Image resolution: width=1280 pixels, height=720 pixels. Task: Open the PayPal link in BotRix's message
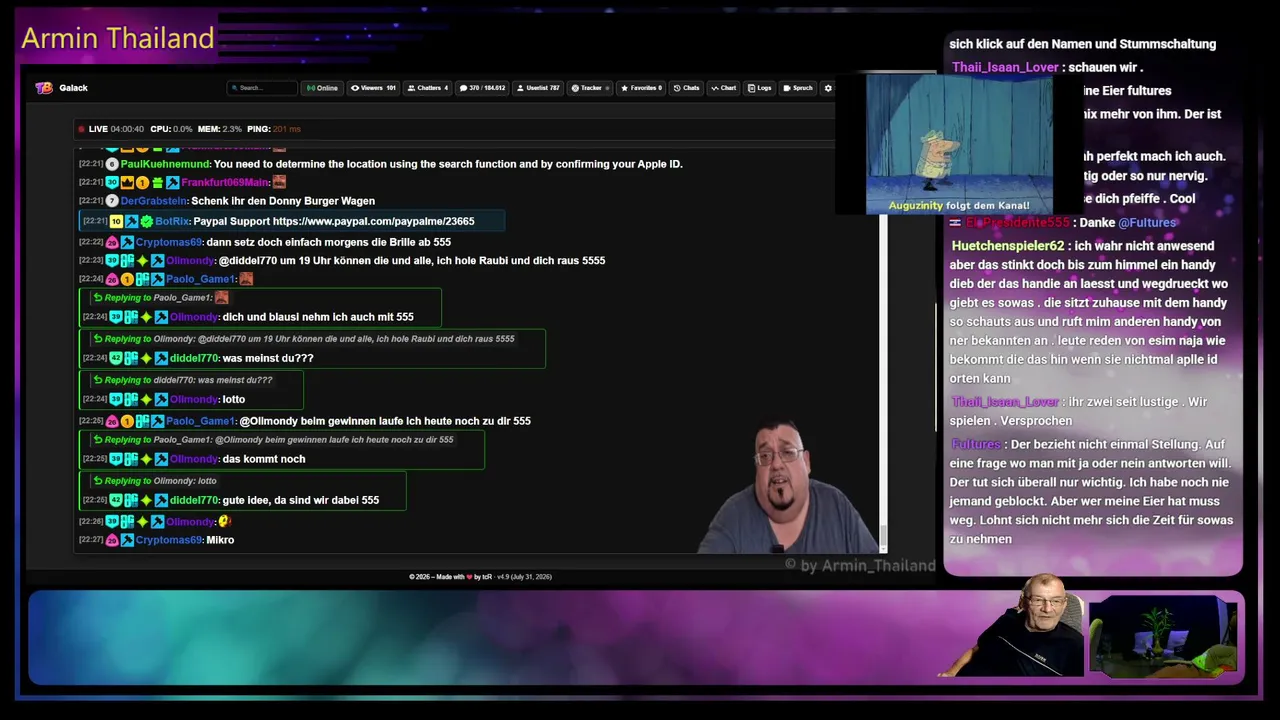pyautogui.click(x=373, y=221)
